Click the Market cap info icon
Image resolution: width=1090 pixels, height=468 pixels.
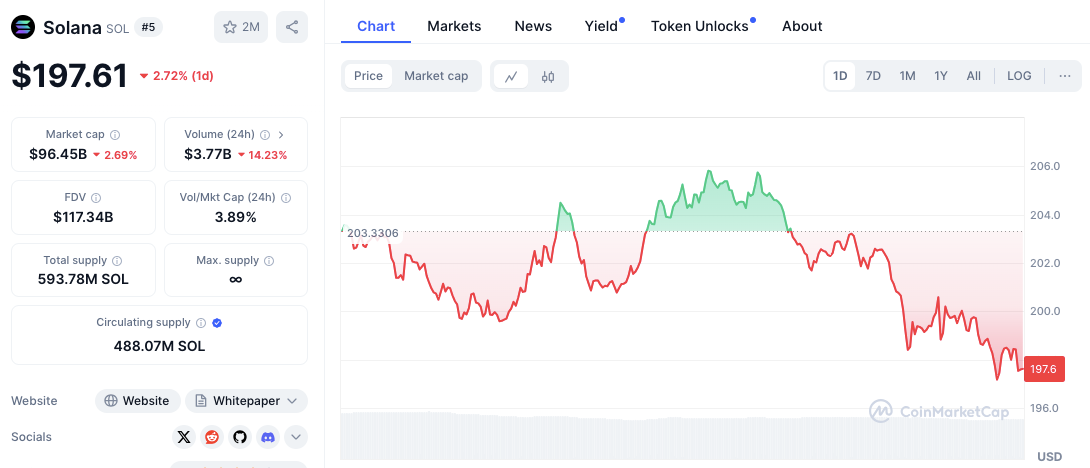point(115,135)
